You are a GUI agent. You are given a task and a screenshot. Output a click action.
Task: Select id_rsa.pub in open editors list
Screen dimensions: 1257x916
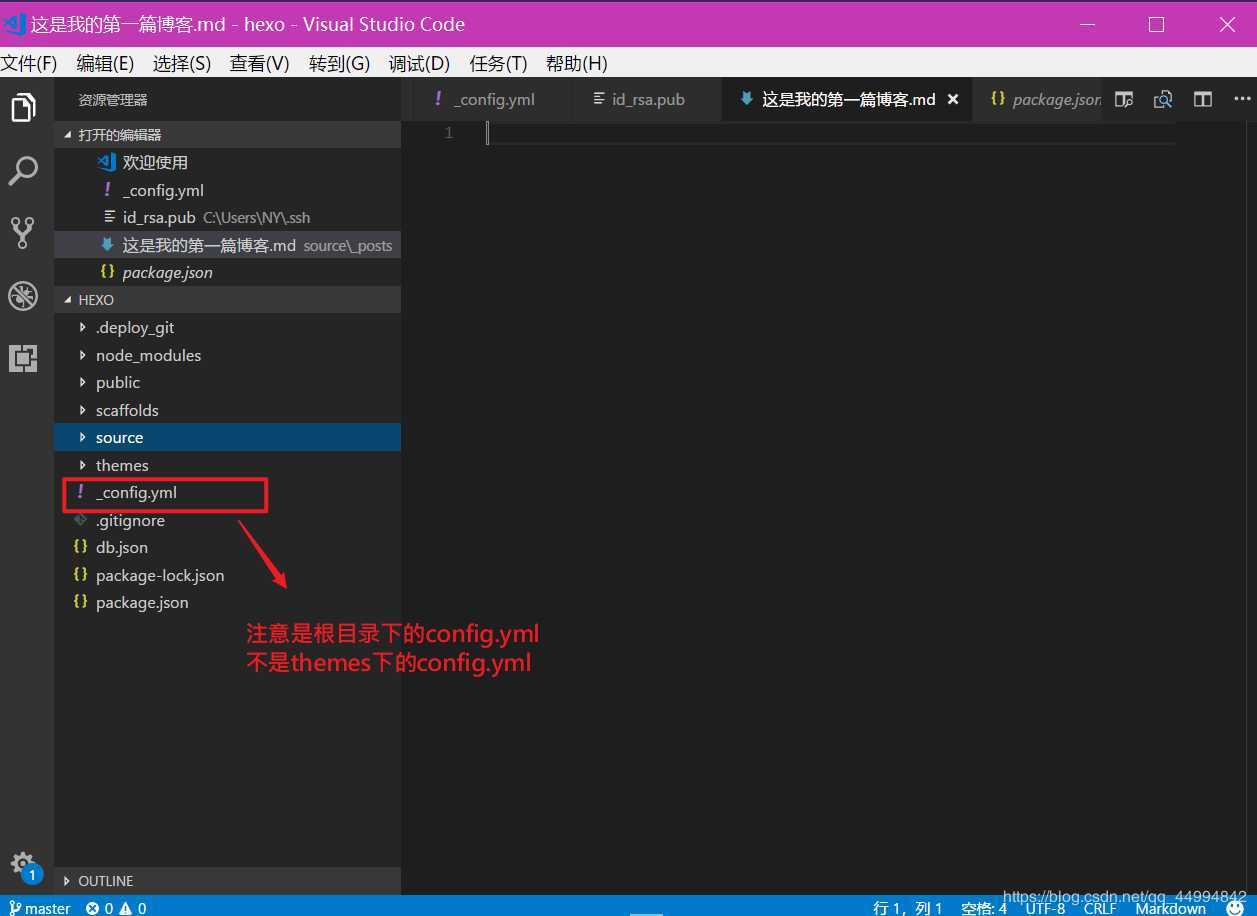tap(227, 217)
